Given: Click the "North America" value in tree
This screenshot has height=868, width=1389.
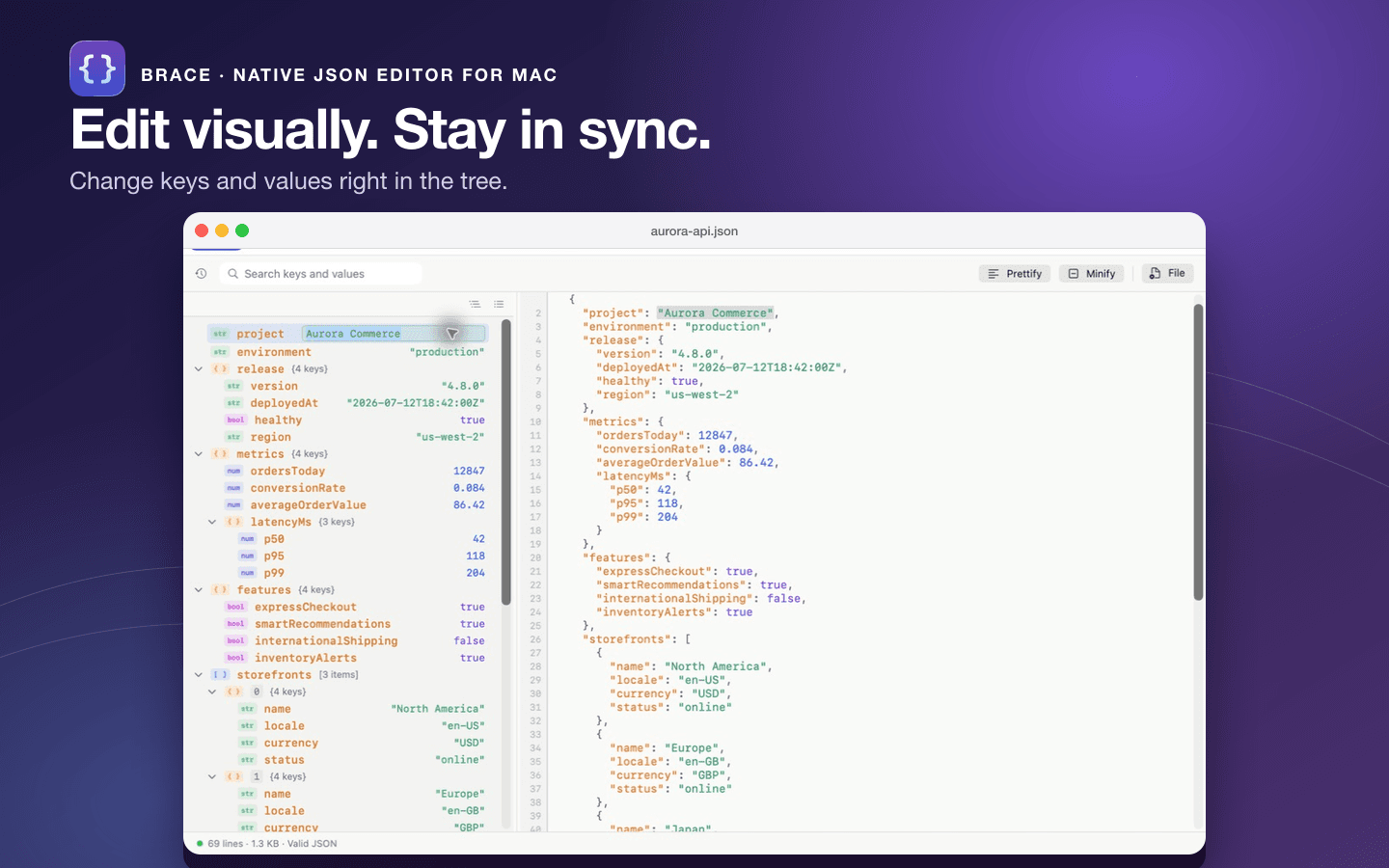Looking at the screenshot, I should [438, 709].
